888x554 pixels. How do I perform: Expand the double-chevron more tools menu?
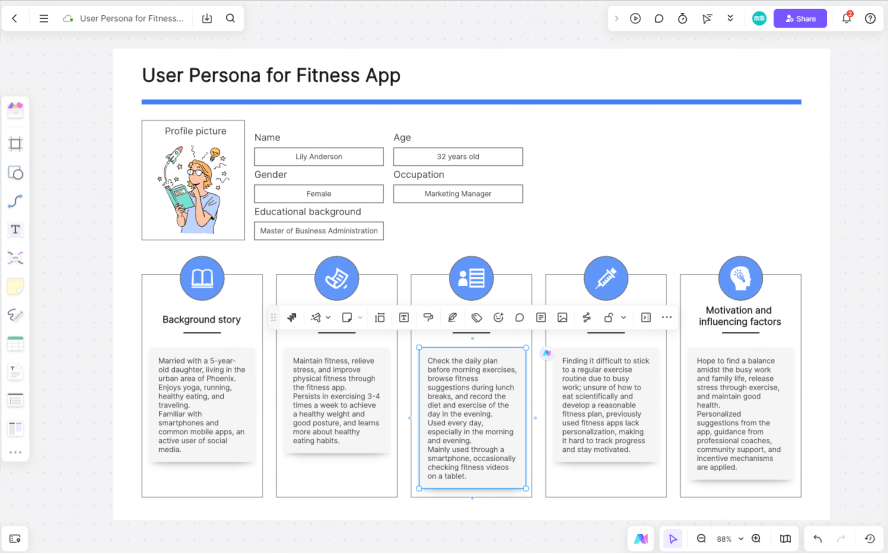731,18
